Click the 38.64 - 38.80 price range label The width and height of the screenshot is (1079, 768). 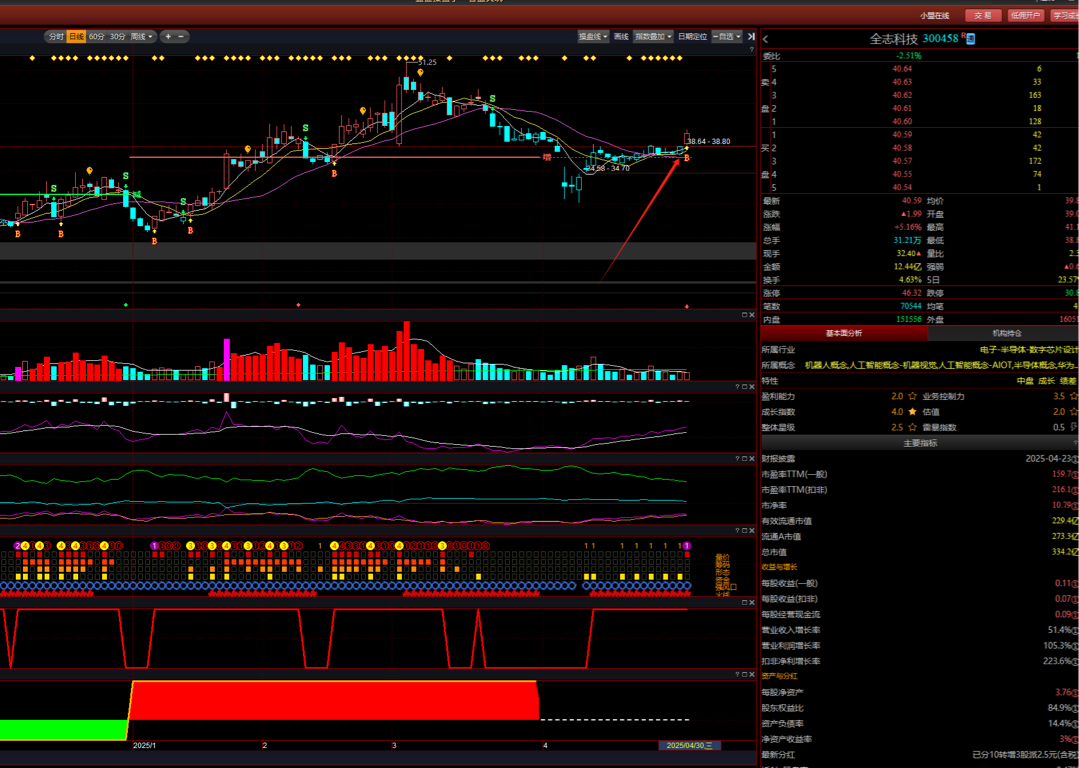point(709,141)
